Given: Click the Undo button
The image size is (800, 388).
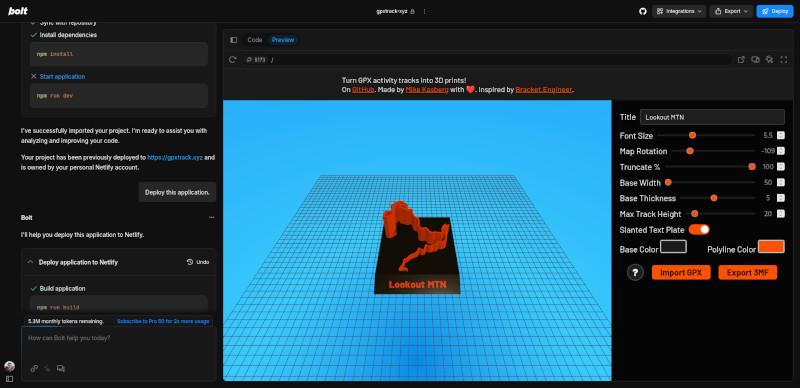Looking at the screenshot, I should [x=198, y=262].
